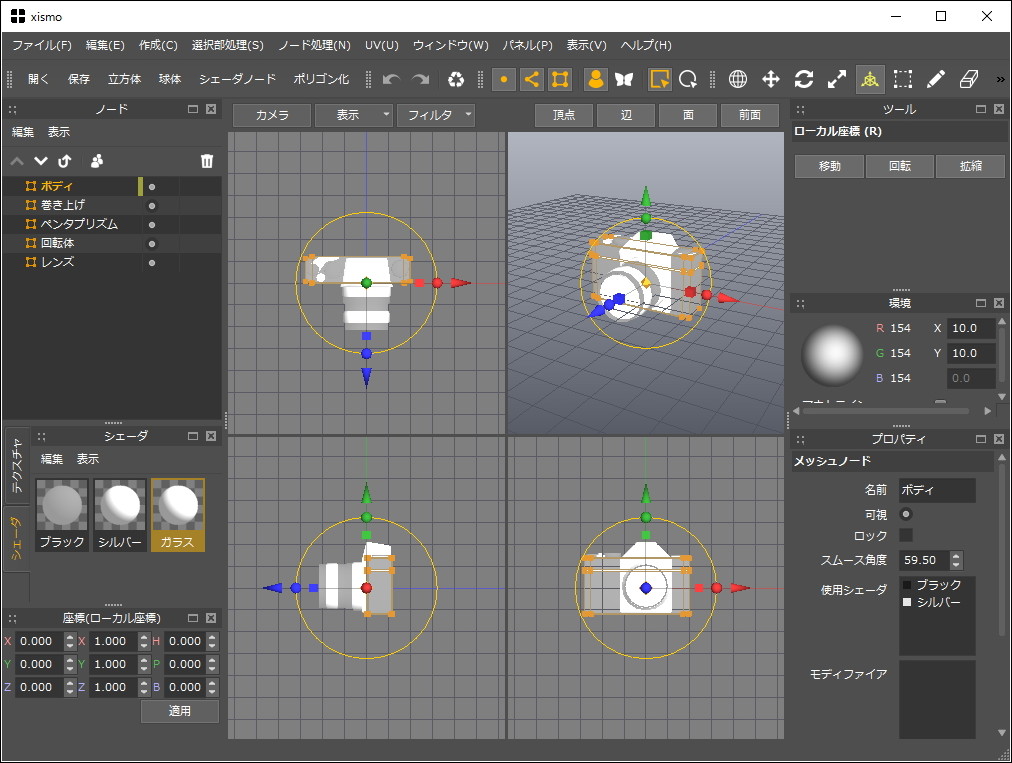Switch to the テクスチャ side tab
The height and width of the screenshot is (763, 1012).
point(17,465)
